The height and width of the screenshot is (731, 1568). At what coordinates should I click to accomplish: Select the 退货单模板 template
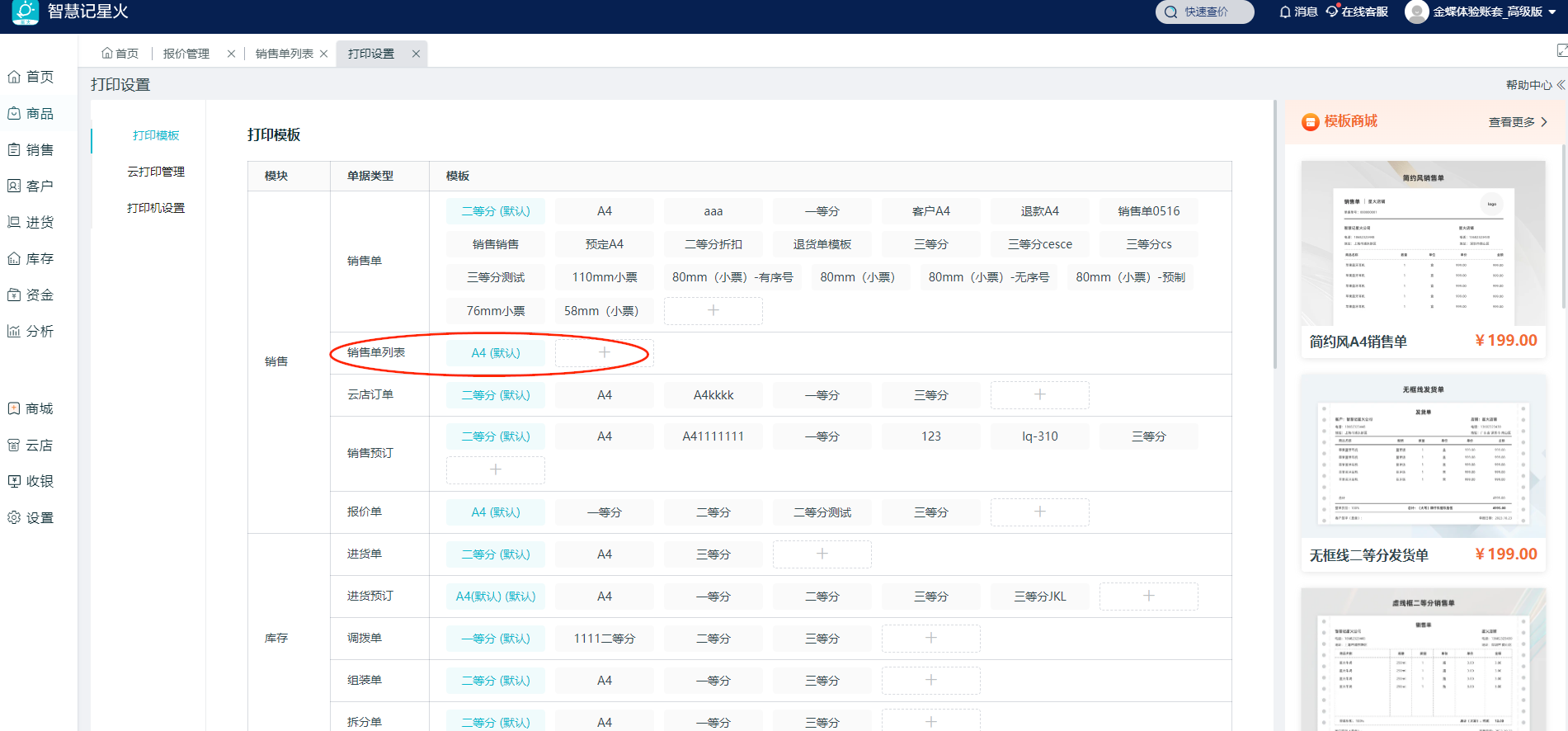click(822, 244)
